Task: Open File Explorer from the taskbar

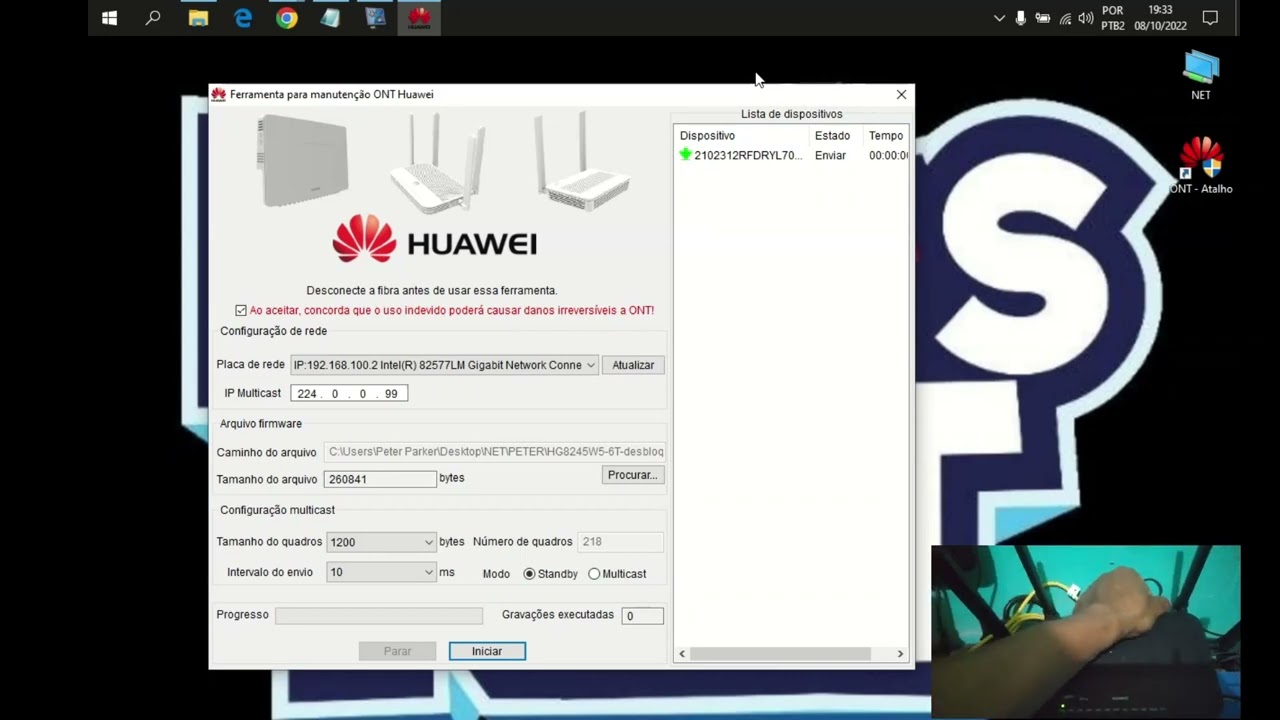Action: pyautogui.click(x=198, y=18)
